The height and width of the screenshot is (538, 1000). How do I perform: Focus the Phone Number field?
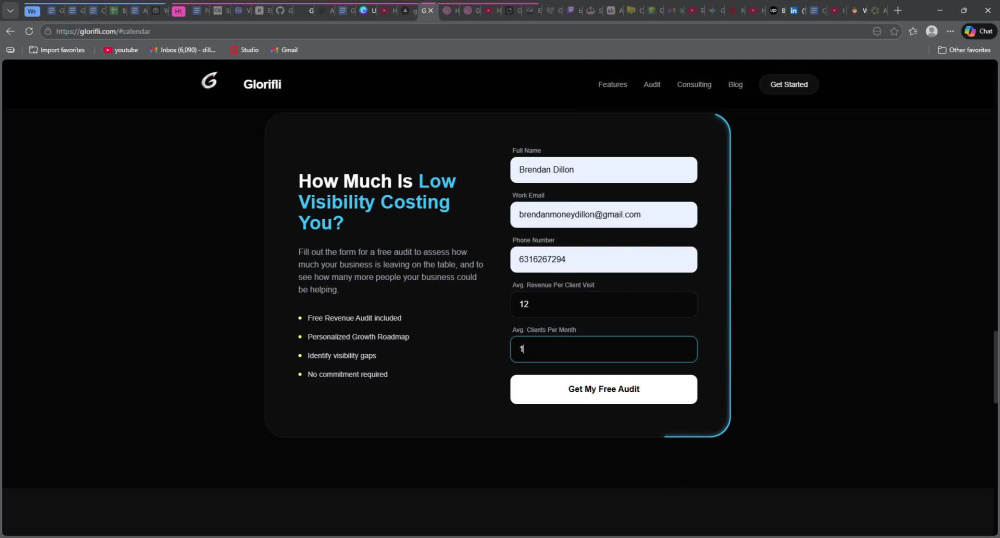click(x=603, y=259)
